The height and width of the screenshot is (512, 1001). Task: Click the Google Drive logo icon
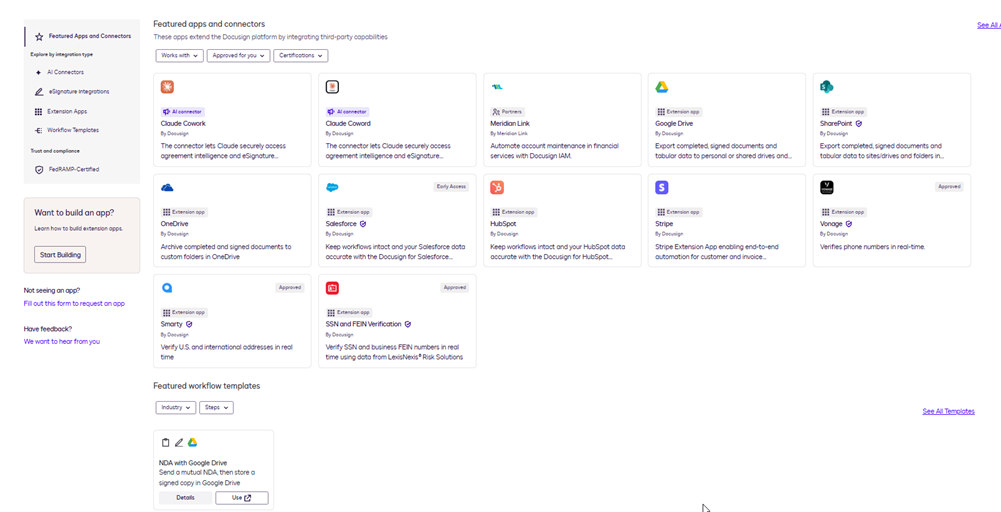pos(661,87)
